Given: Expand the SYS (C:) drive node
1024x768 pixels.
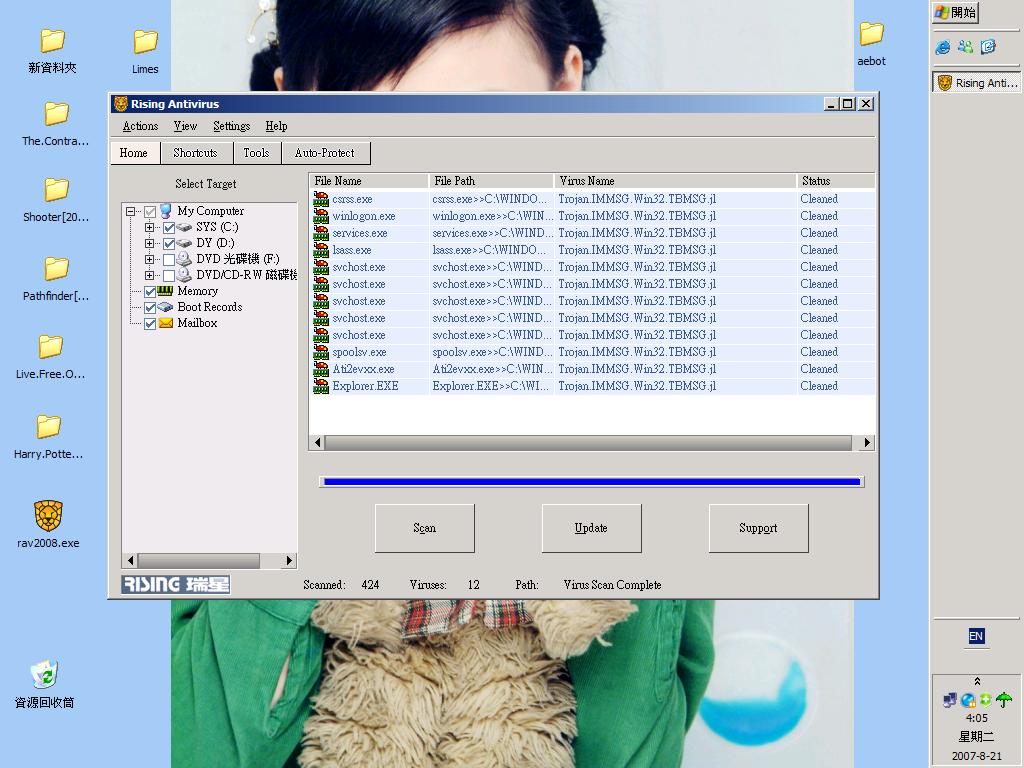Looking at the screenshot, I should pyautogui.click(x=150, y=227).
